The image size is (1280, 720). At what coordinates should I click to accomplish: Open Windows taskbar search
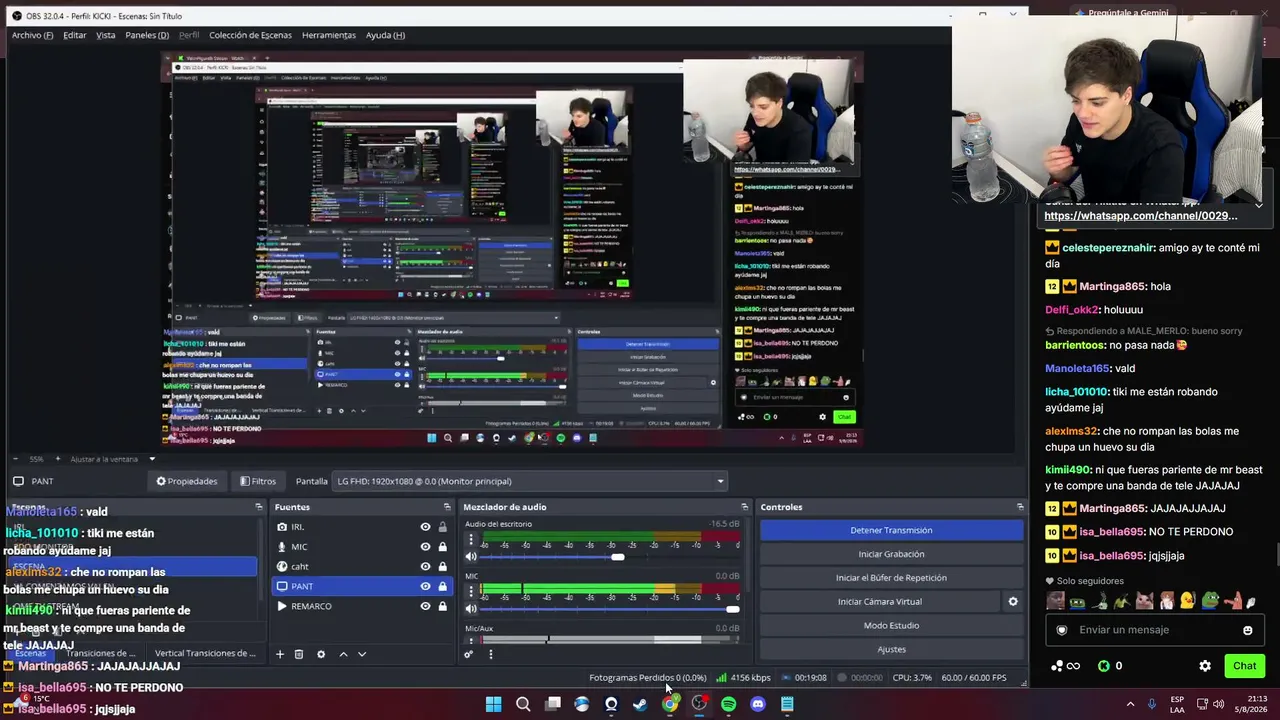[x=523, y=704]
